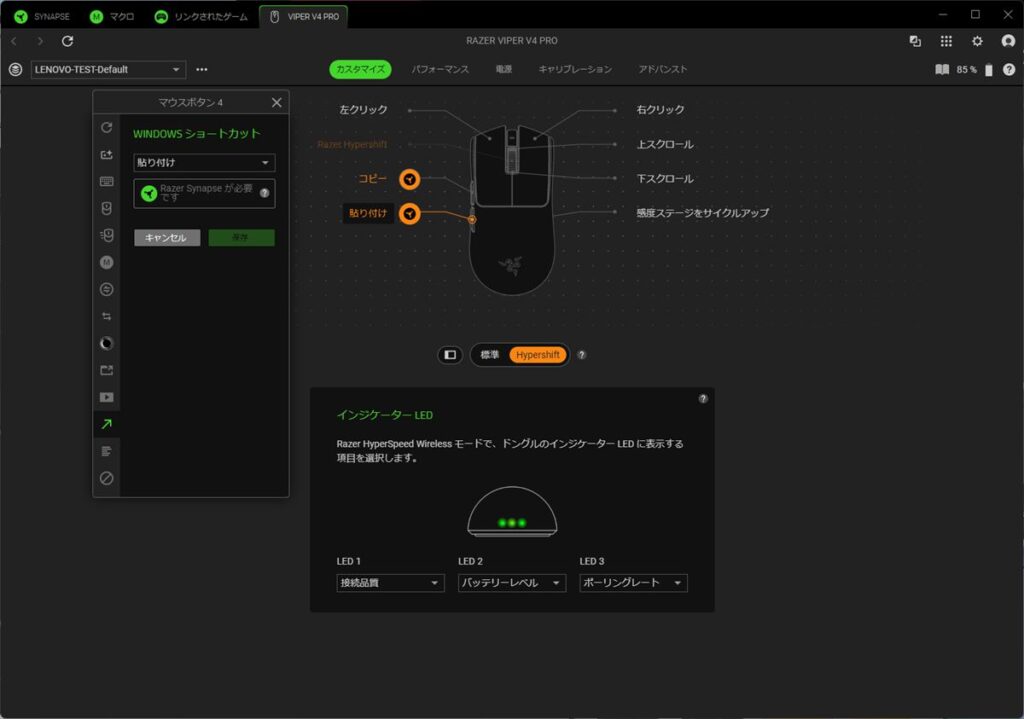This screenshot has height=719, width=1024.
Task: Switch to 標準 mode in toggle
Action: [490, 355]
